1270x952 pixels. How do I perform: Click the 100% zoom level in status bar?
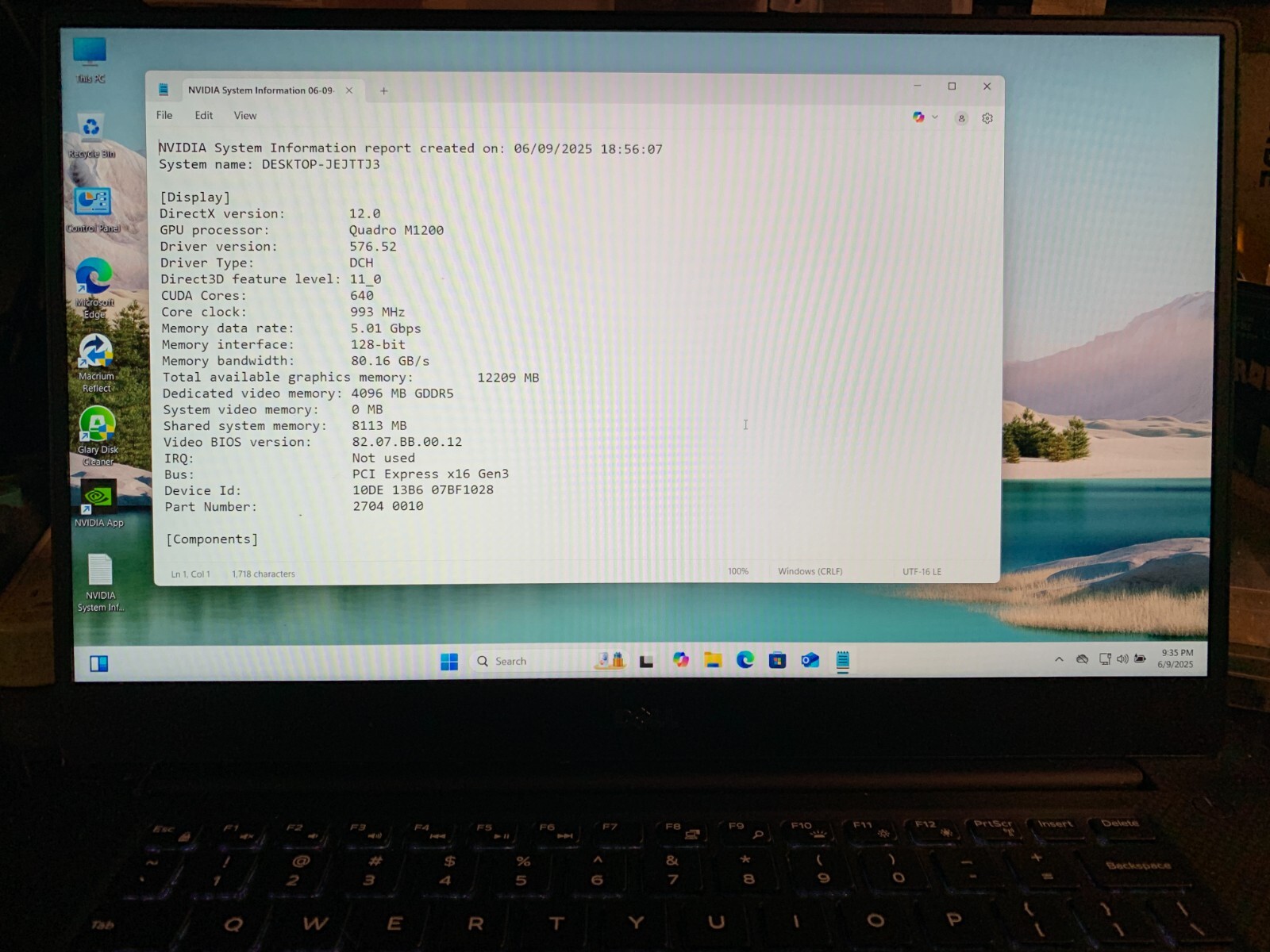click(738, 571)
